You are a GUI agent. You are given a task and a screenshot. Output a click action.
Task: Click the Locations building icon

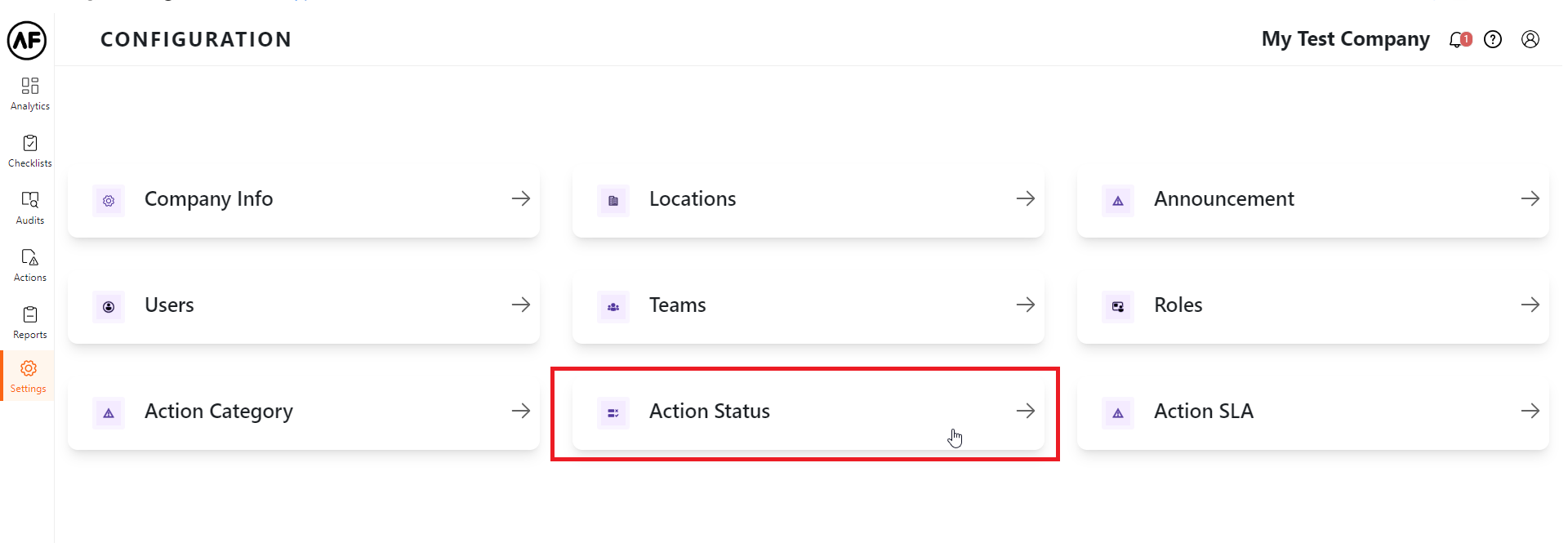(x=613, y=201)
